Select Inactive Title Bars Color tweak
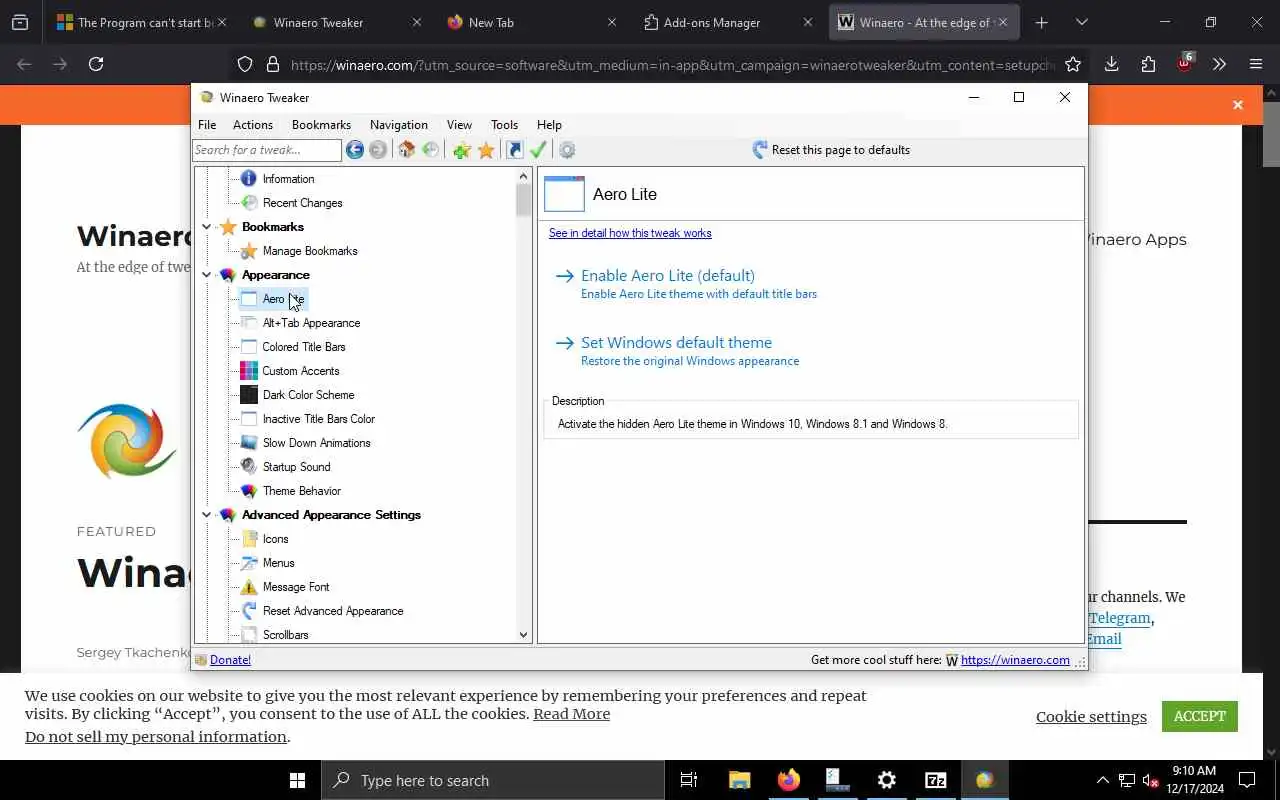Screen dimensions: 1280x800 pyautogui.click(x=318, y=419)
